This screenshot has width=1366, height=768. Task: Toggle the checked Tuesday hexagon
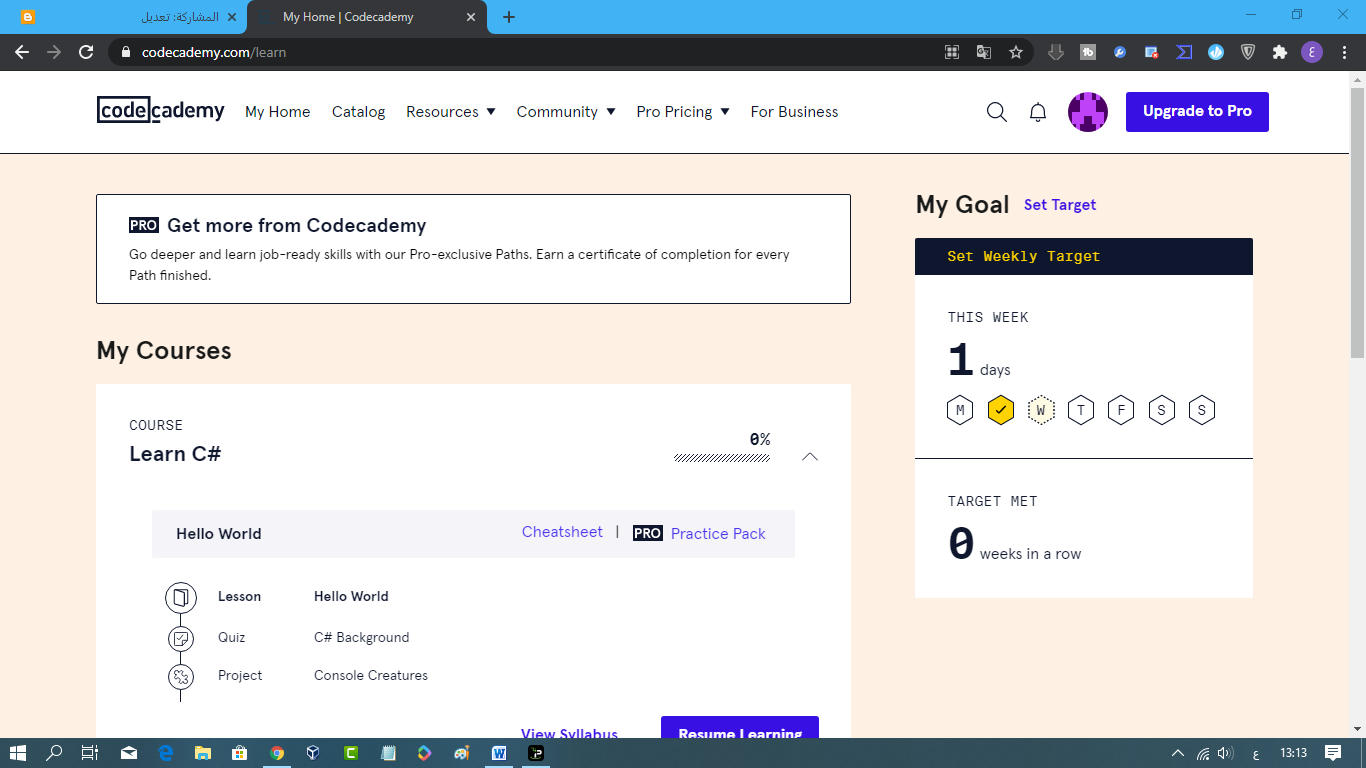(x=1001, y=410)
